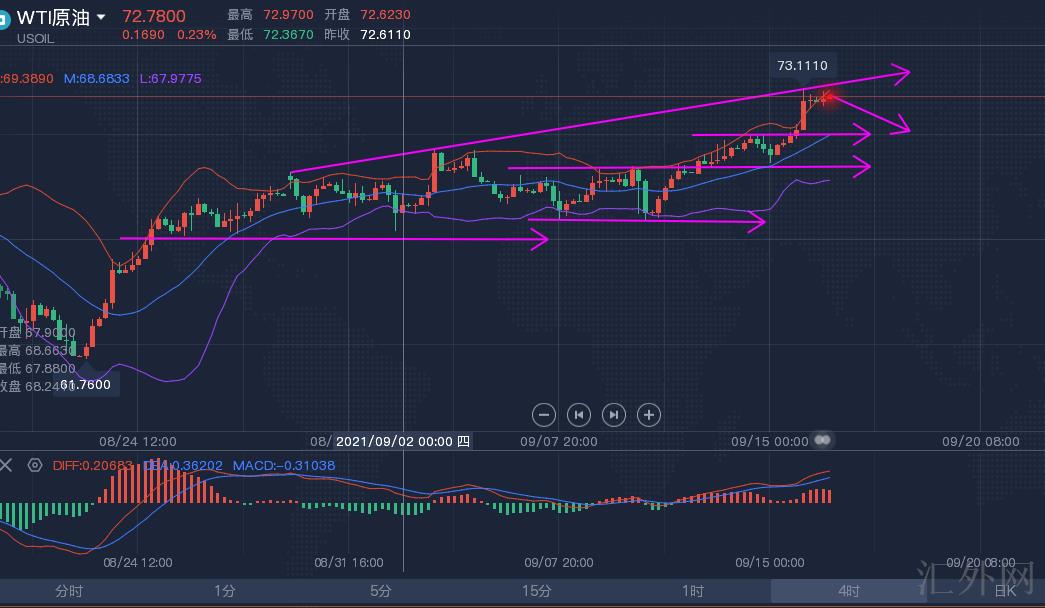Click the current price 72.7800
The width and height of the screenshot is (1045, 608).
point(154,15)
